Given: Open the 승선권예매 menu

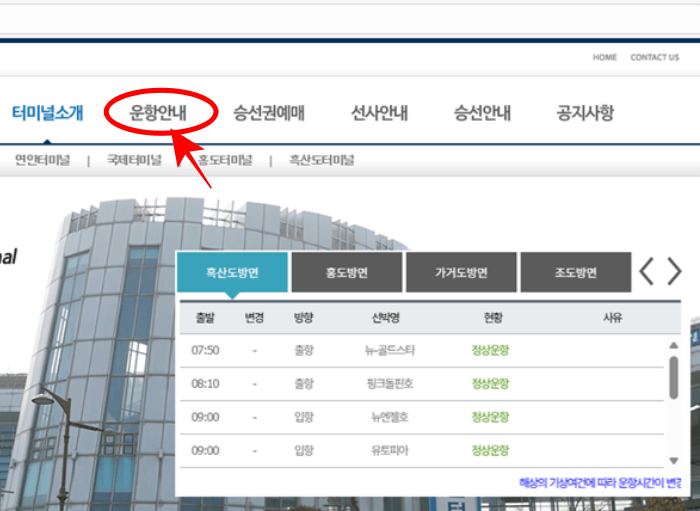Looking at the screenshot, I should click(x=269, y=112).
